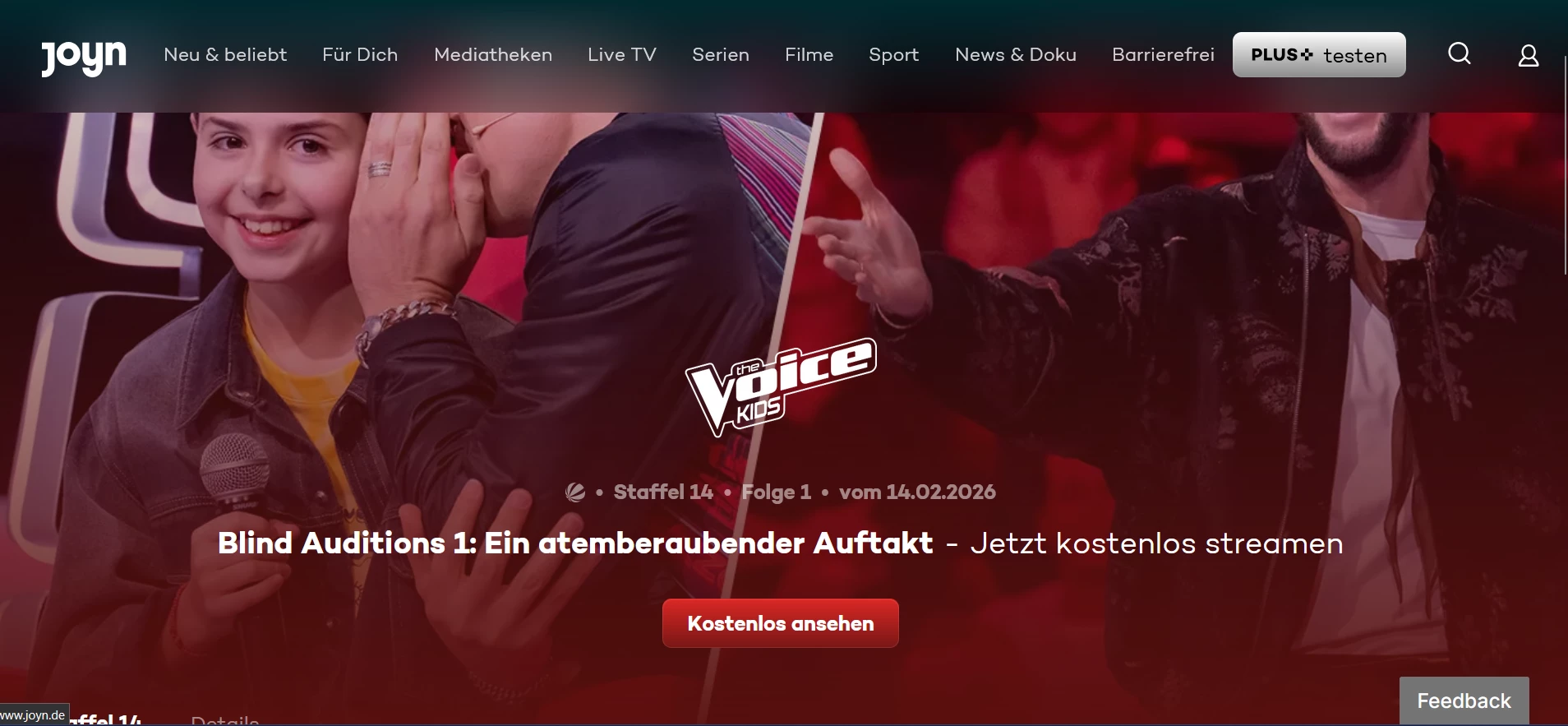Select Live TV in navigation
This screenshot has height=726, width=1568.
coord(622,54)
